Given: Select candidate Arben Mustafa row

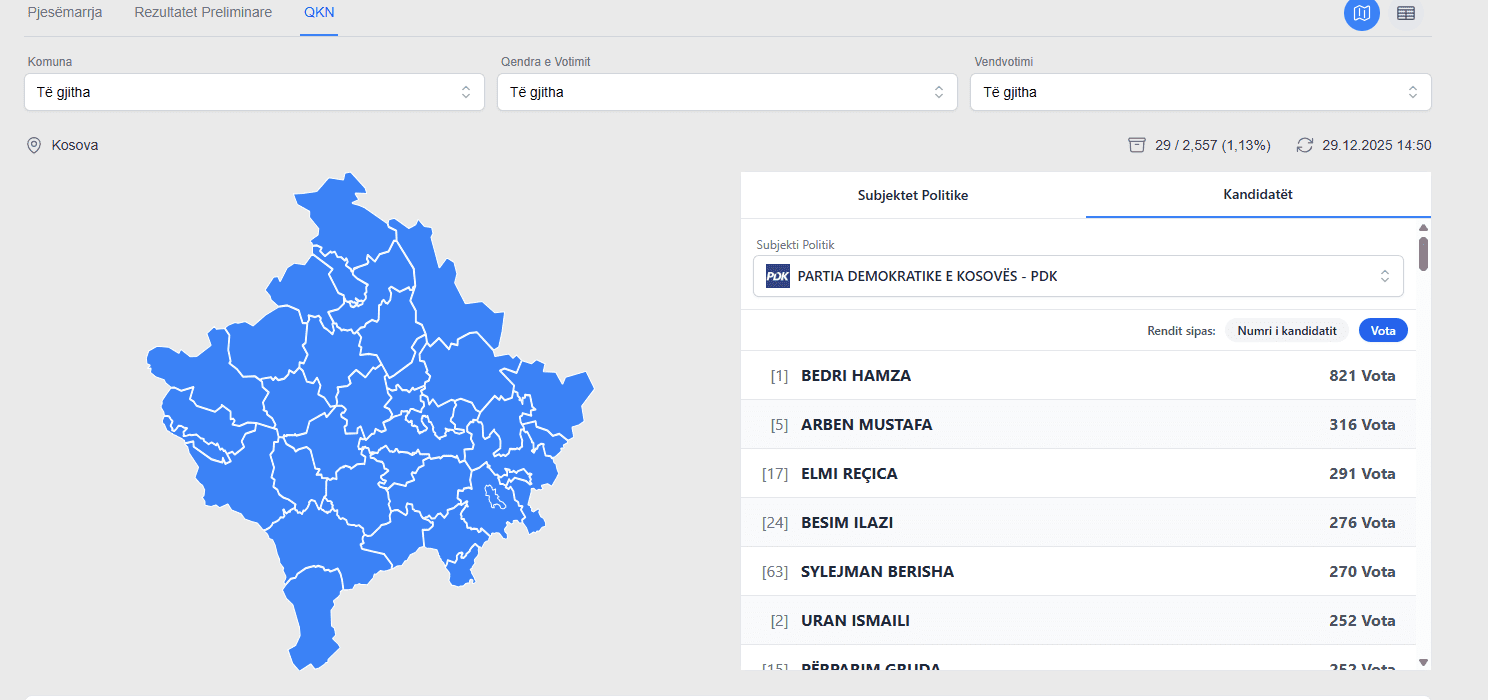Looking at the screenshot, I should coord(1078,425).
